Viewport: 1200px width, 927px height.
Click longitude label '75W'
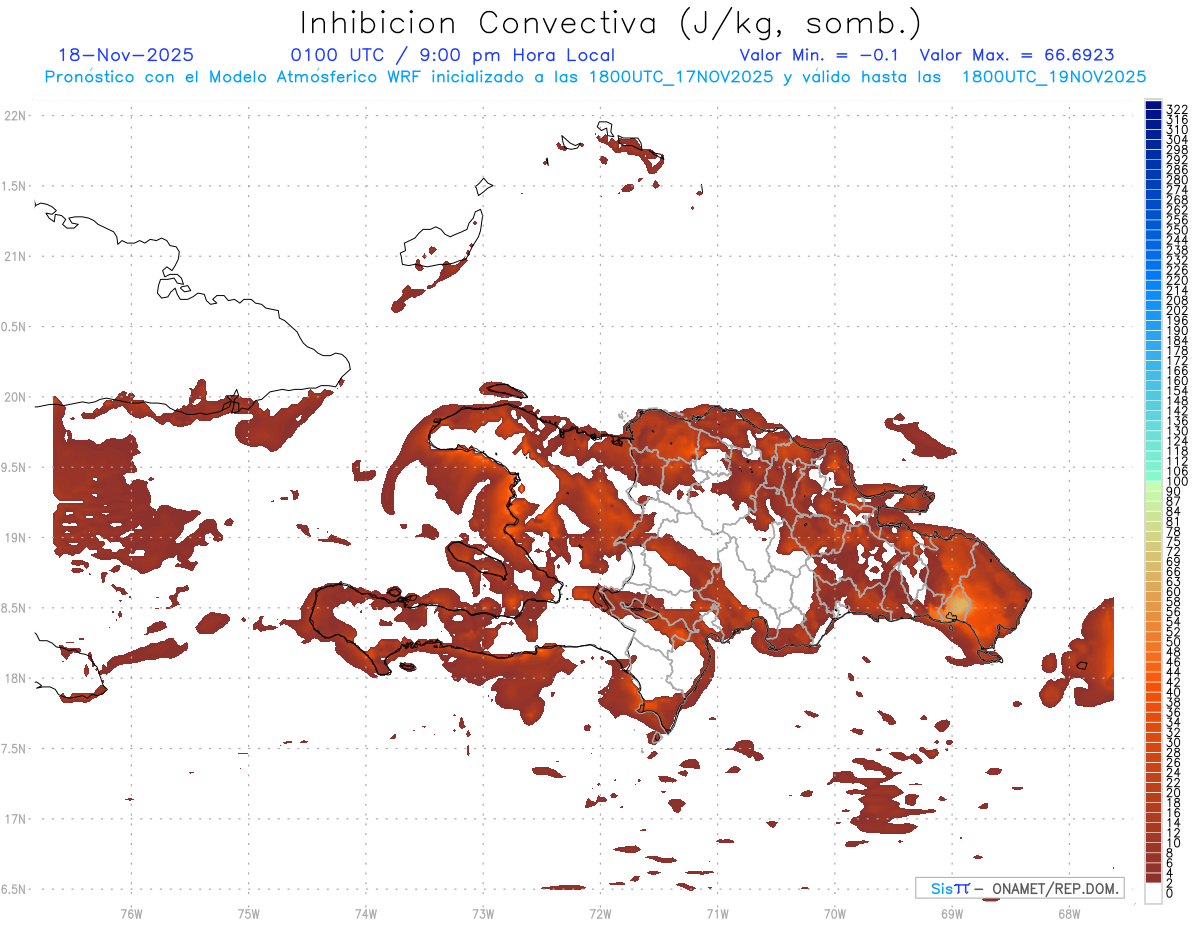coord(248,912)
